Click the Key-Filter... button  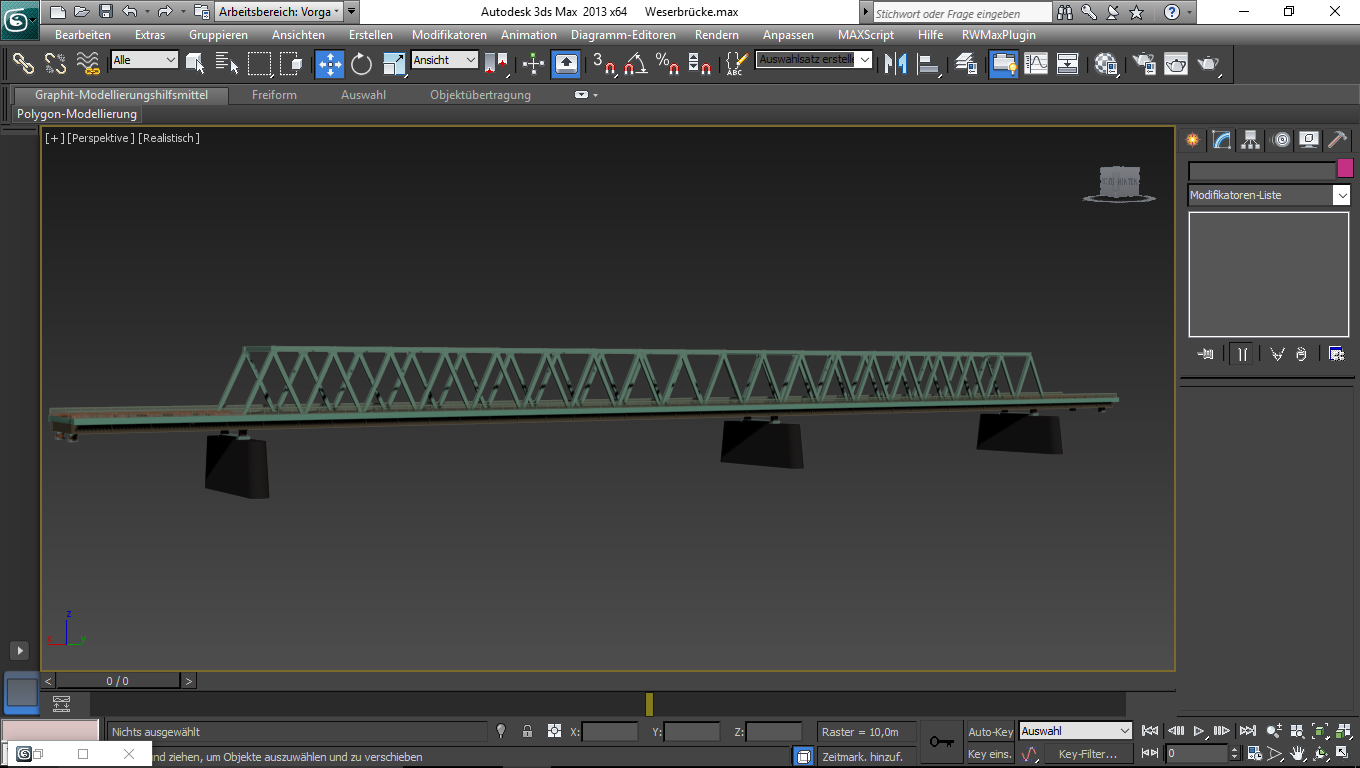pos(1087,754)
